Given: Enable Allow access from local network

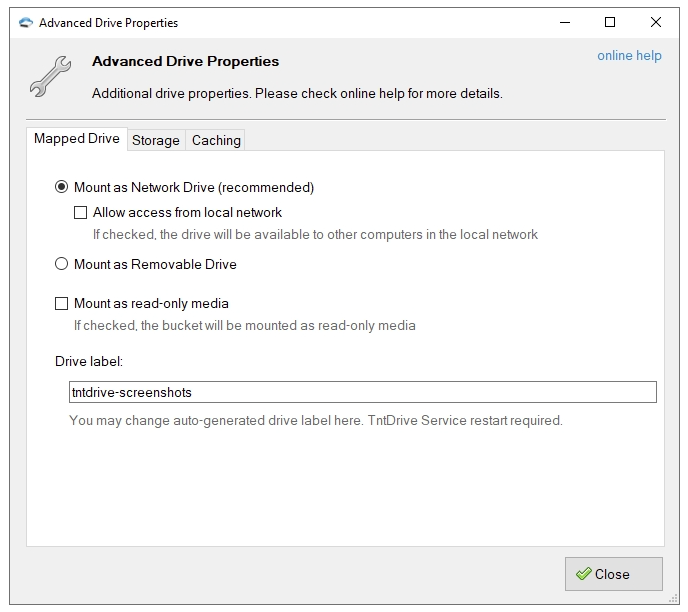Looking at the screenshot, I should coord(81,212).
